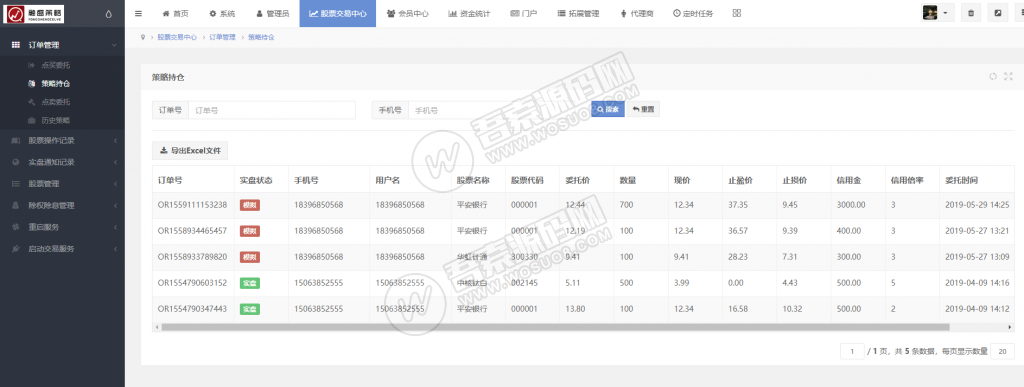Screen dimensions: 1024x387
Task: Select 历史策略 in the sidebar
Action: click(x=56, y=120)
